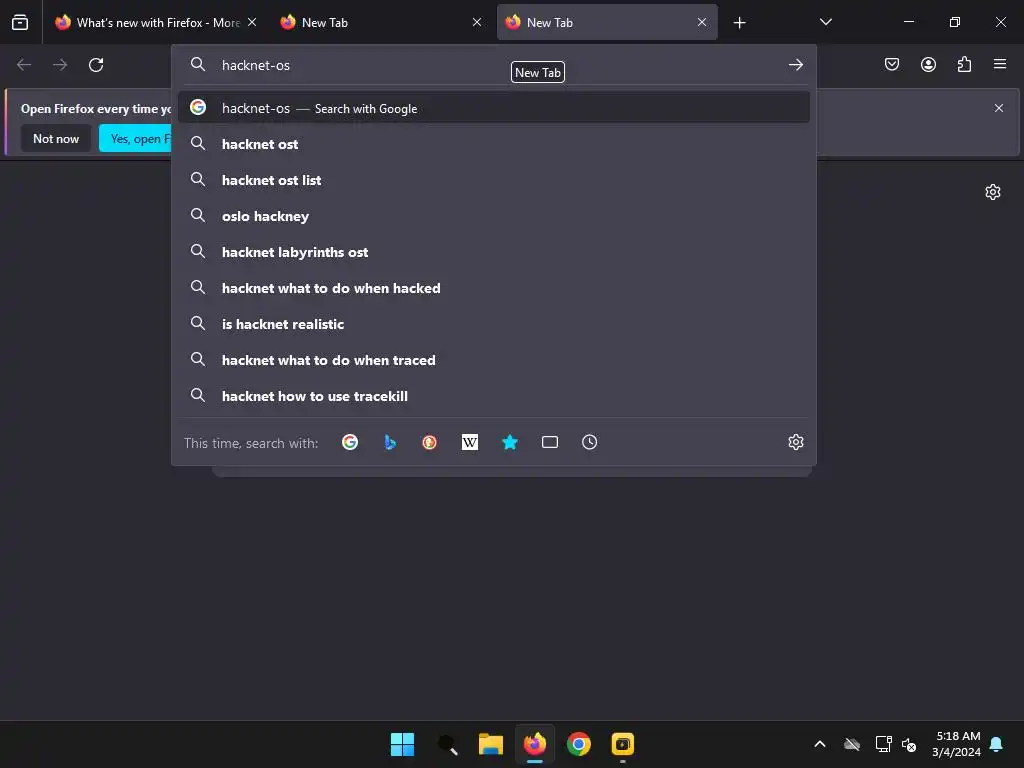Reload the current page
The width and height of the screenshot is (1024, 768).
(x=96, y=65)
